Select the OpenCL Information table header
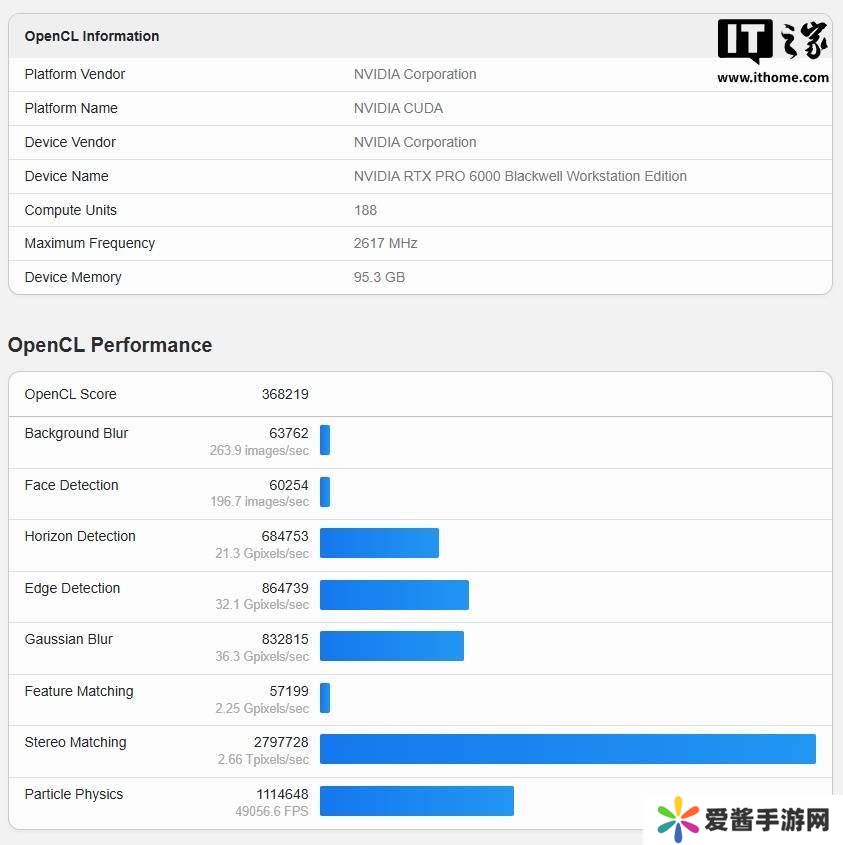The image size is (843, 845). 92,36
